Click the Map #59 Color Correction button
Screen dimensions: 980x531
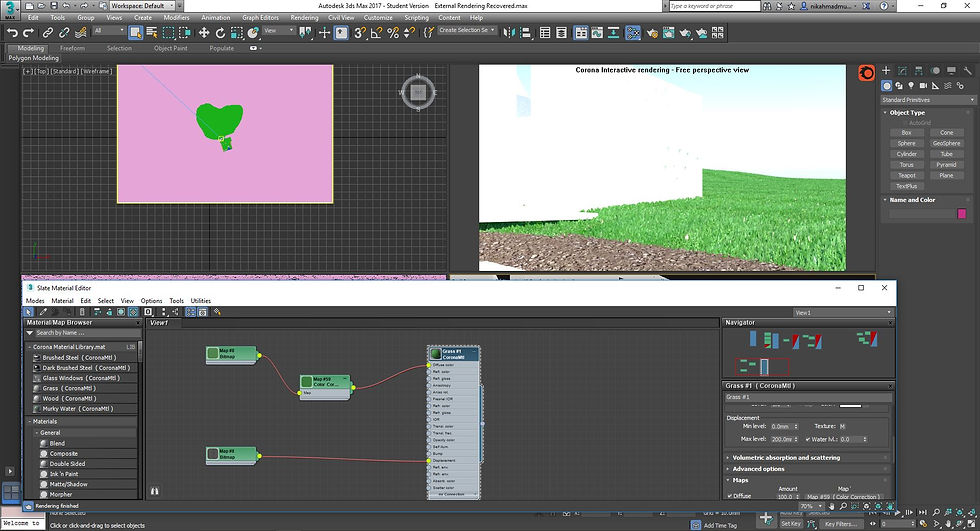[844, 497]
